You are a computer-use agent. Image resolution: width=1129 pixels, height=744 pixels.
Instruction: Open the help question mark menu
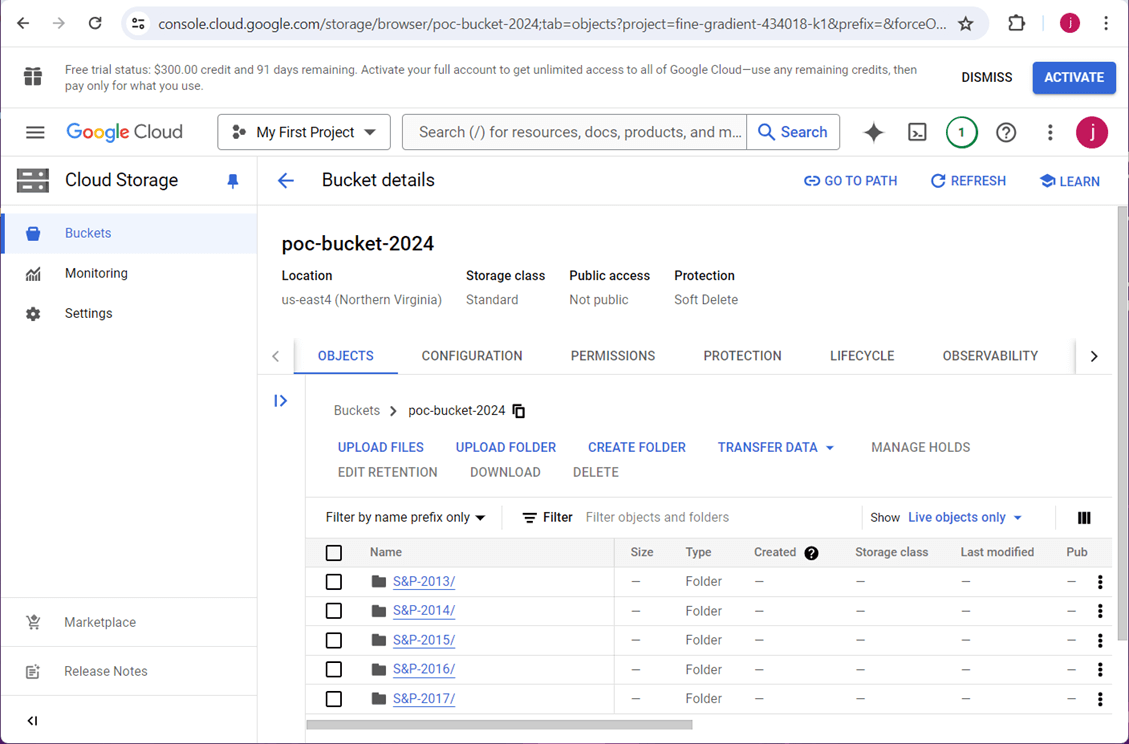coord(1006,132)
